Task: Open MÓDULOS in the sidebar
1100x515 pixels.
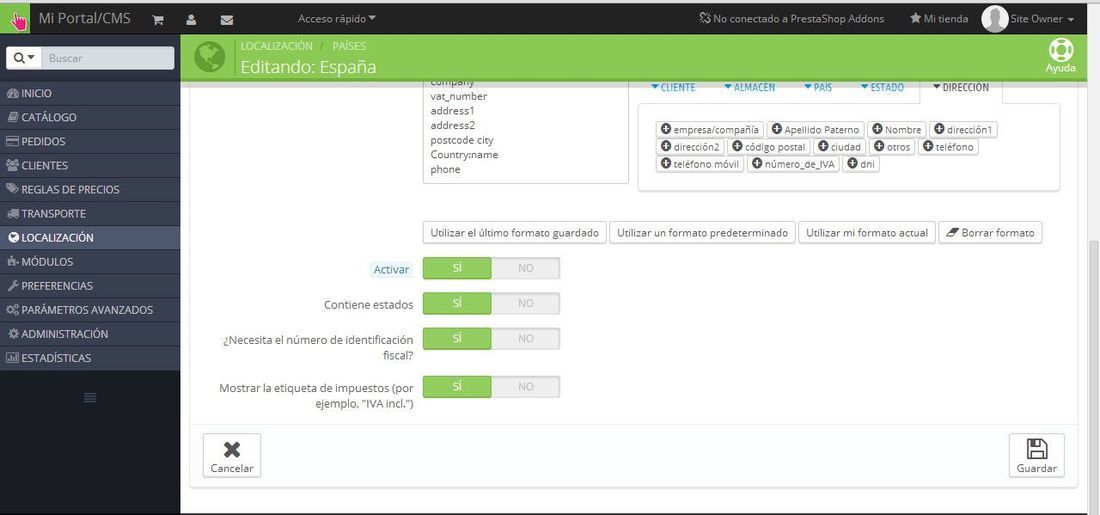Action: tap(90, 262)
